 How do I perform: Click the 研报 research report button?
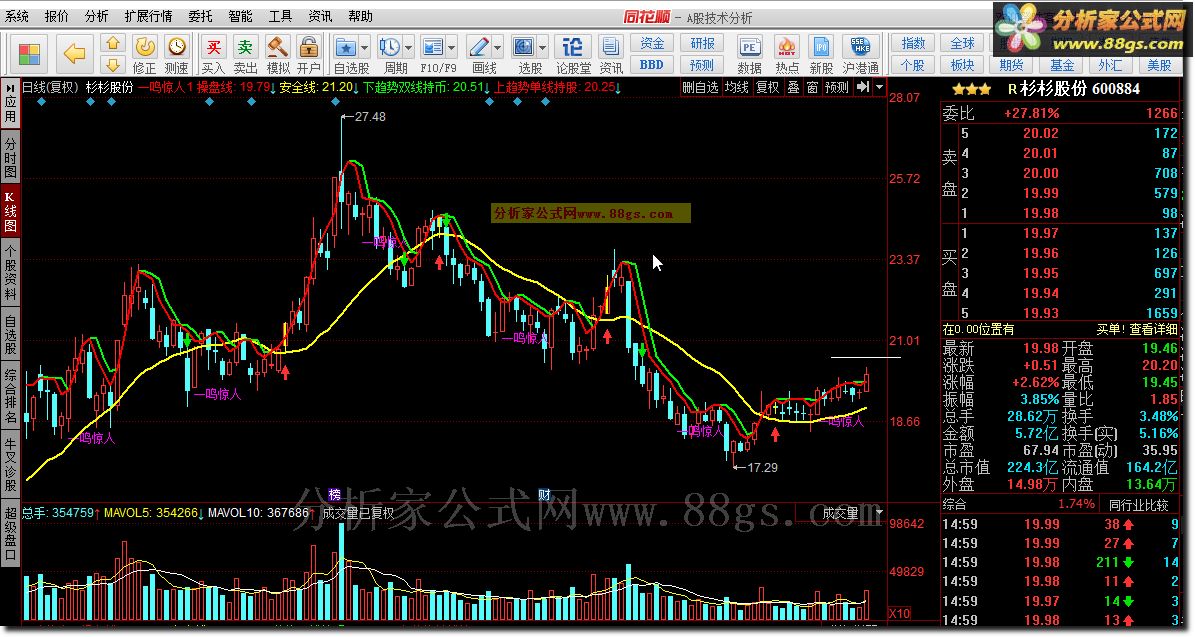[702, 43]
